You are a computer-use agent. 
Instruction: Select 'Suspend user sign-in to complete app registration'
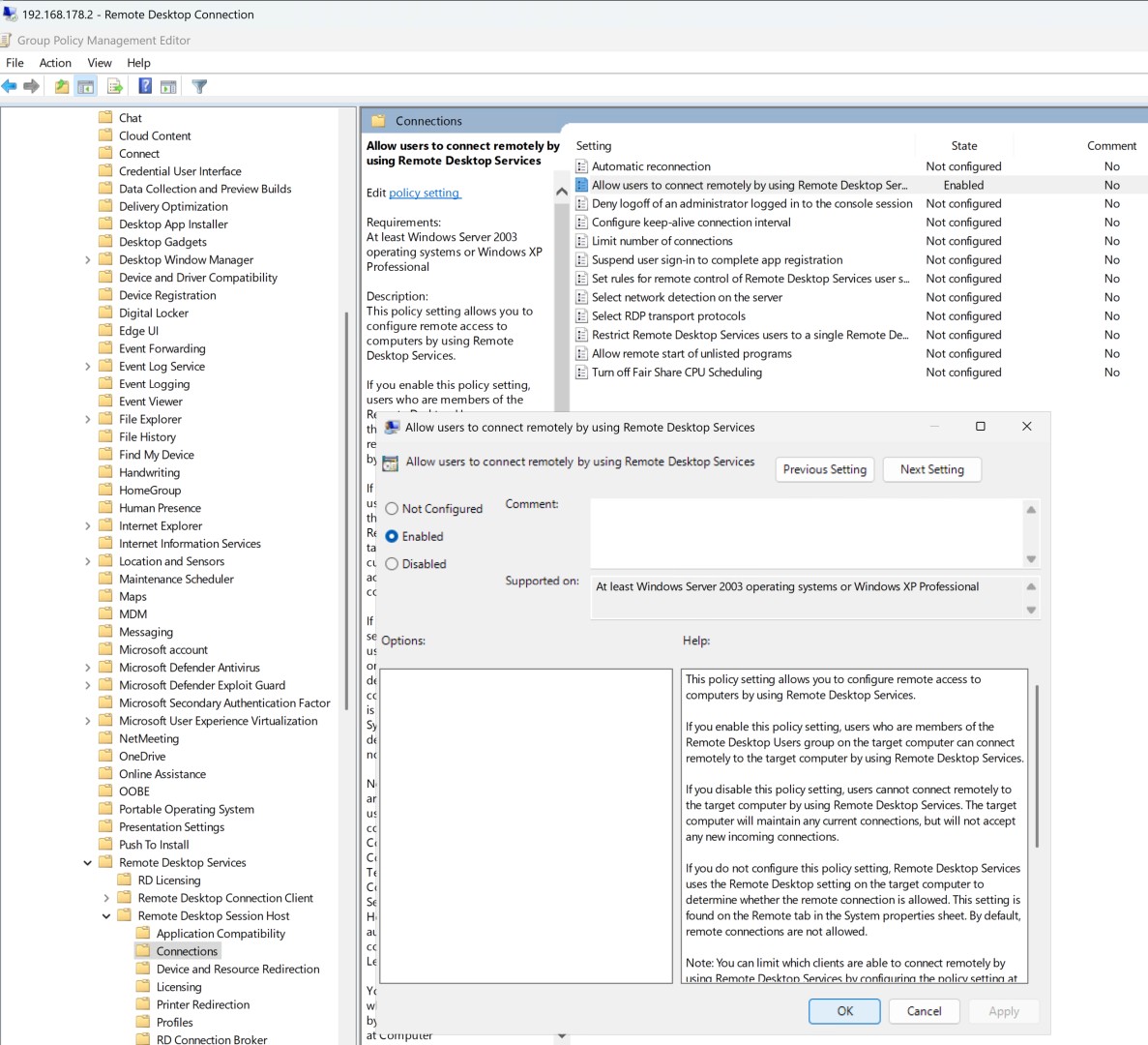tap(717, 260)
